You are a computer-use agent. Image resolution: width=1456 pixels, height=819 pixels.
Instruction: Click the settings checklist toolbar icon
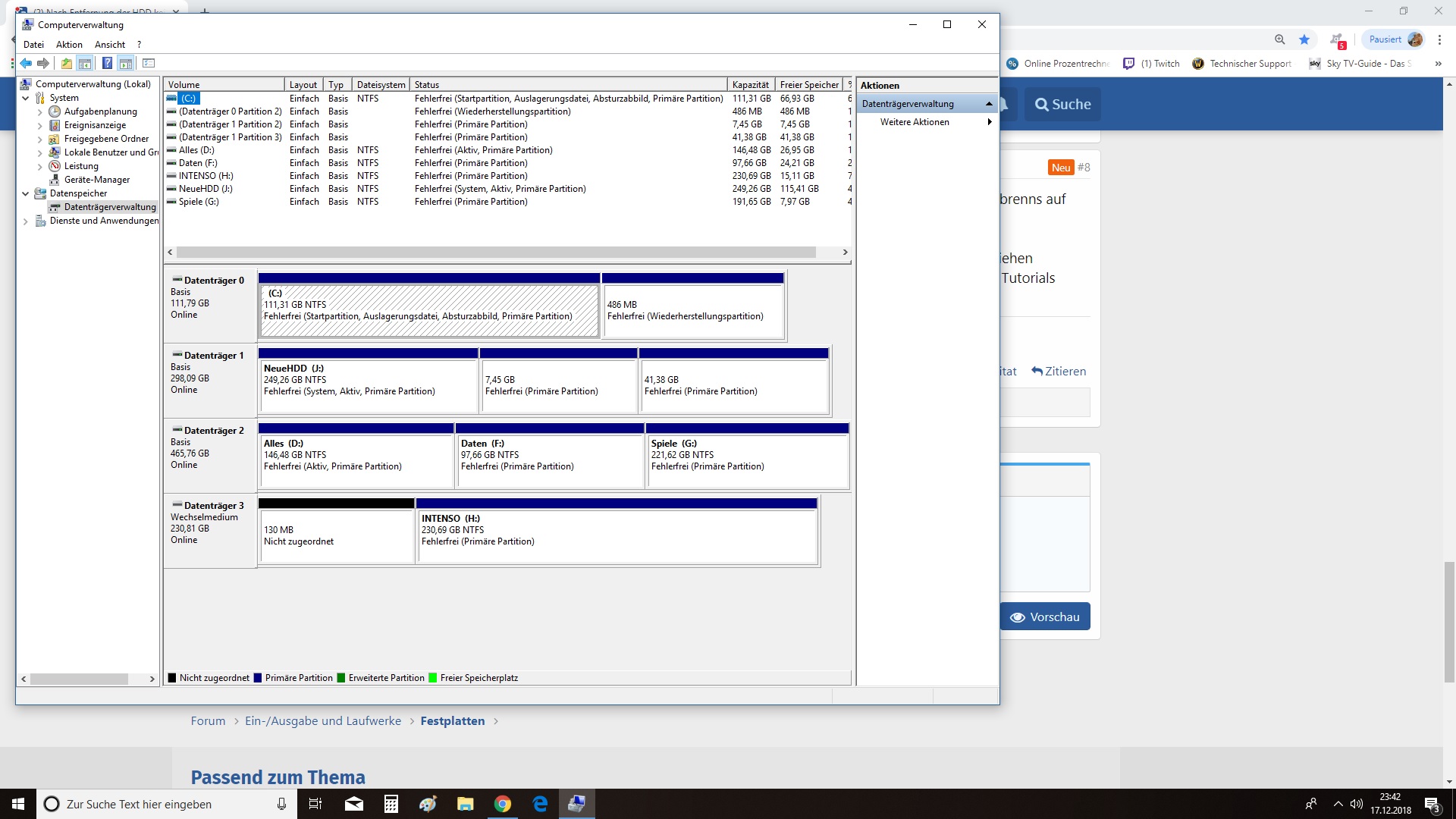pos(149,64)
